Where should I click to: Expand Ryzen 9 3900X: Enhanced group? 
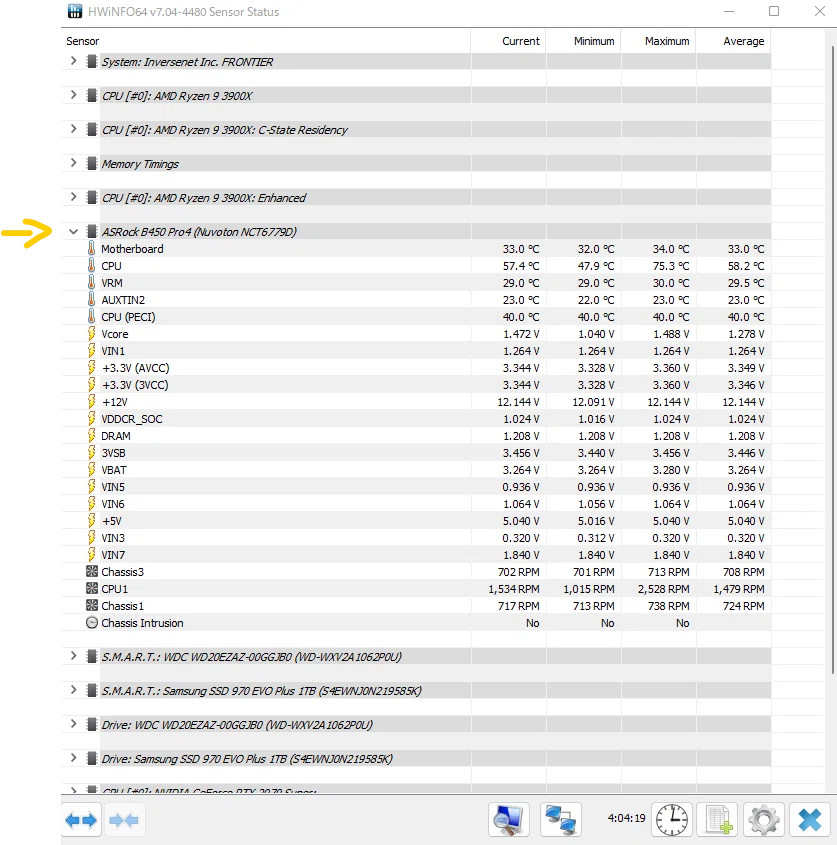point(73,197)
